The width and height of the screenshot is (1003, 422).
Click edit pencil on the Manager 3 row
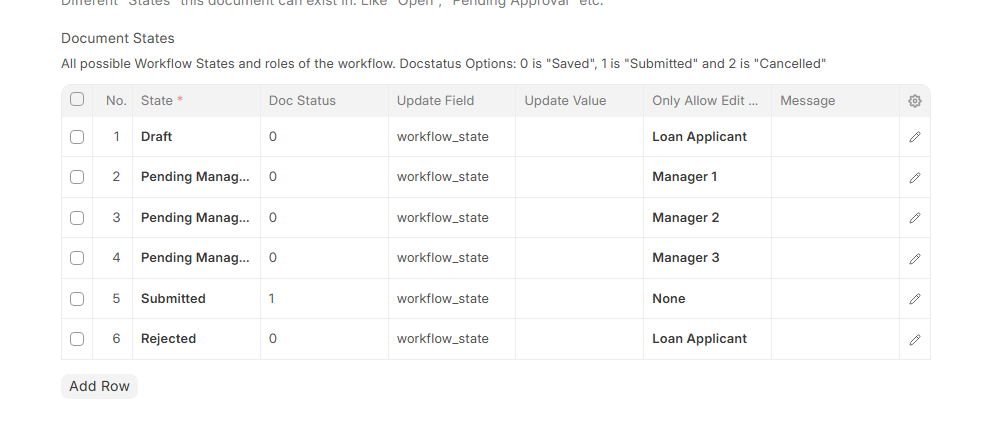click(914, 258)
